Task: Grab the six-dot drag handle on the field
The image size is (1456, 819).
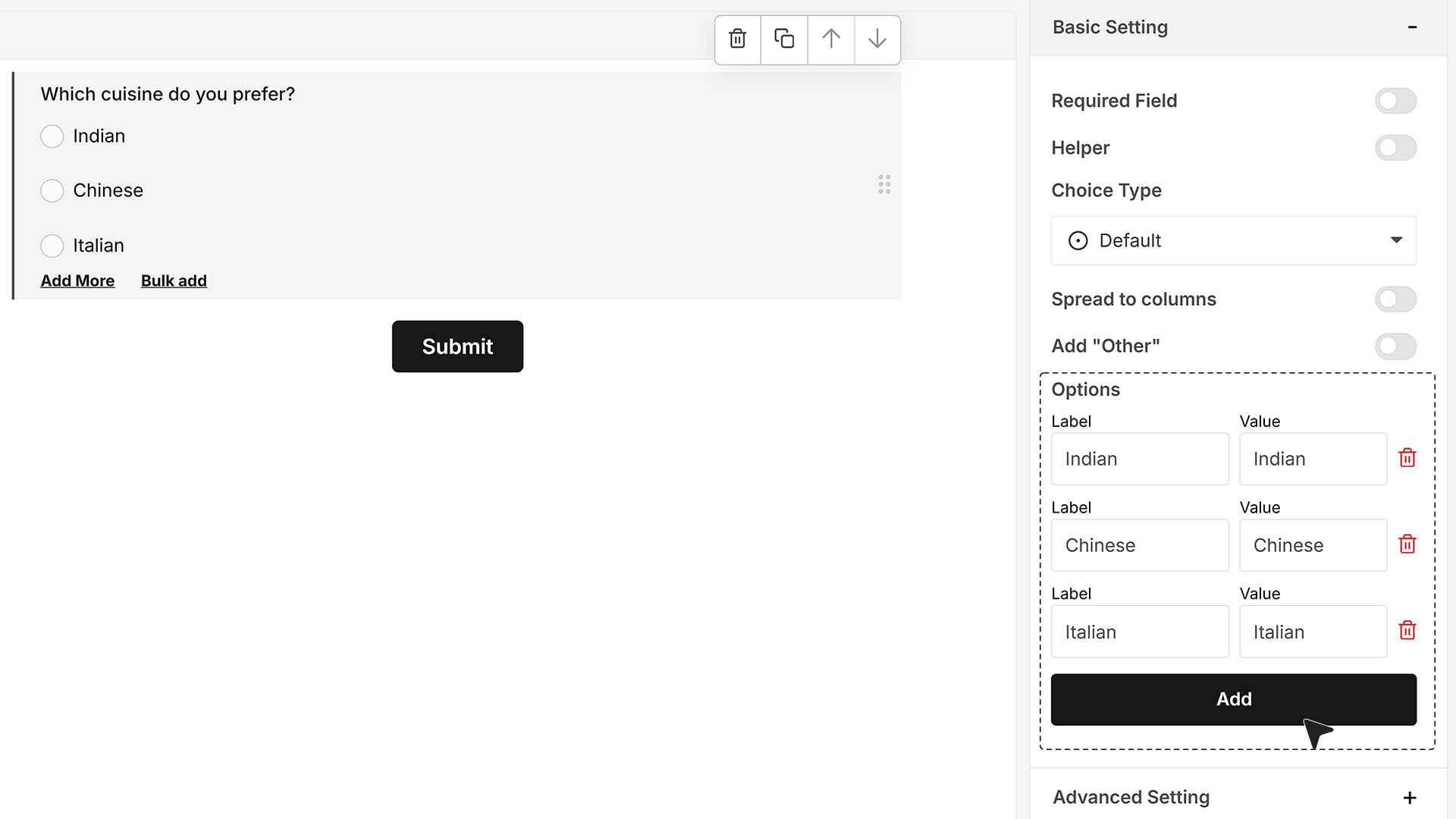Action: tap(884, 184)
